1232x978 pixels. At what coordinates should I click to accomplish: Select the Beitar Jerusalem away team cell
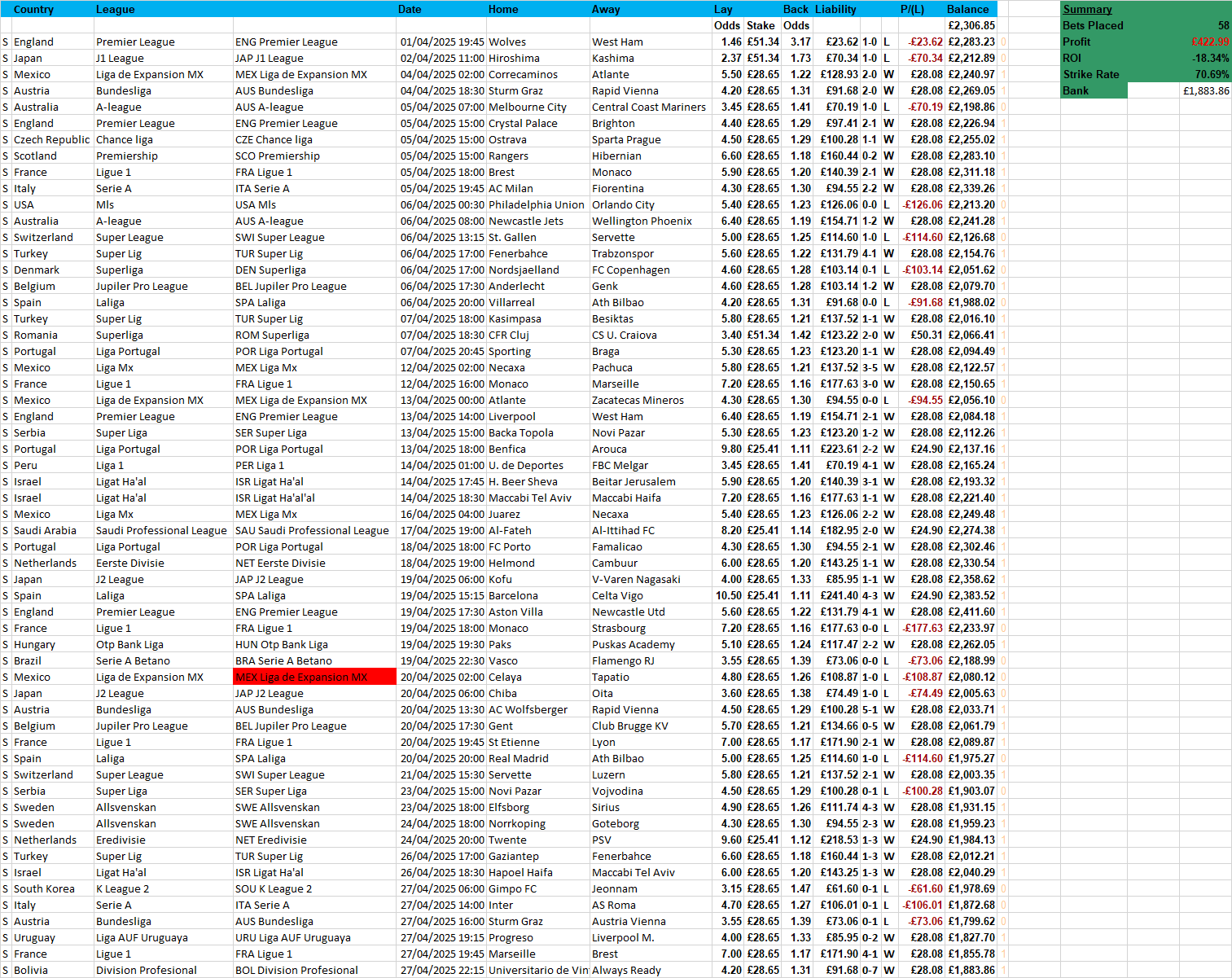(x=634, y=482)
